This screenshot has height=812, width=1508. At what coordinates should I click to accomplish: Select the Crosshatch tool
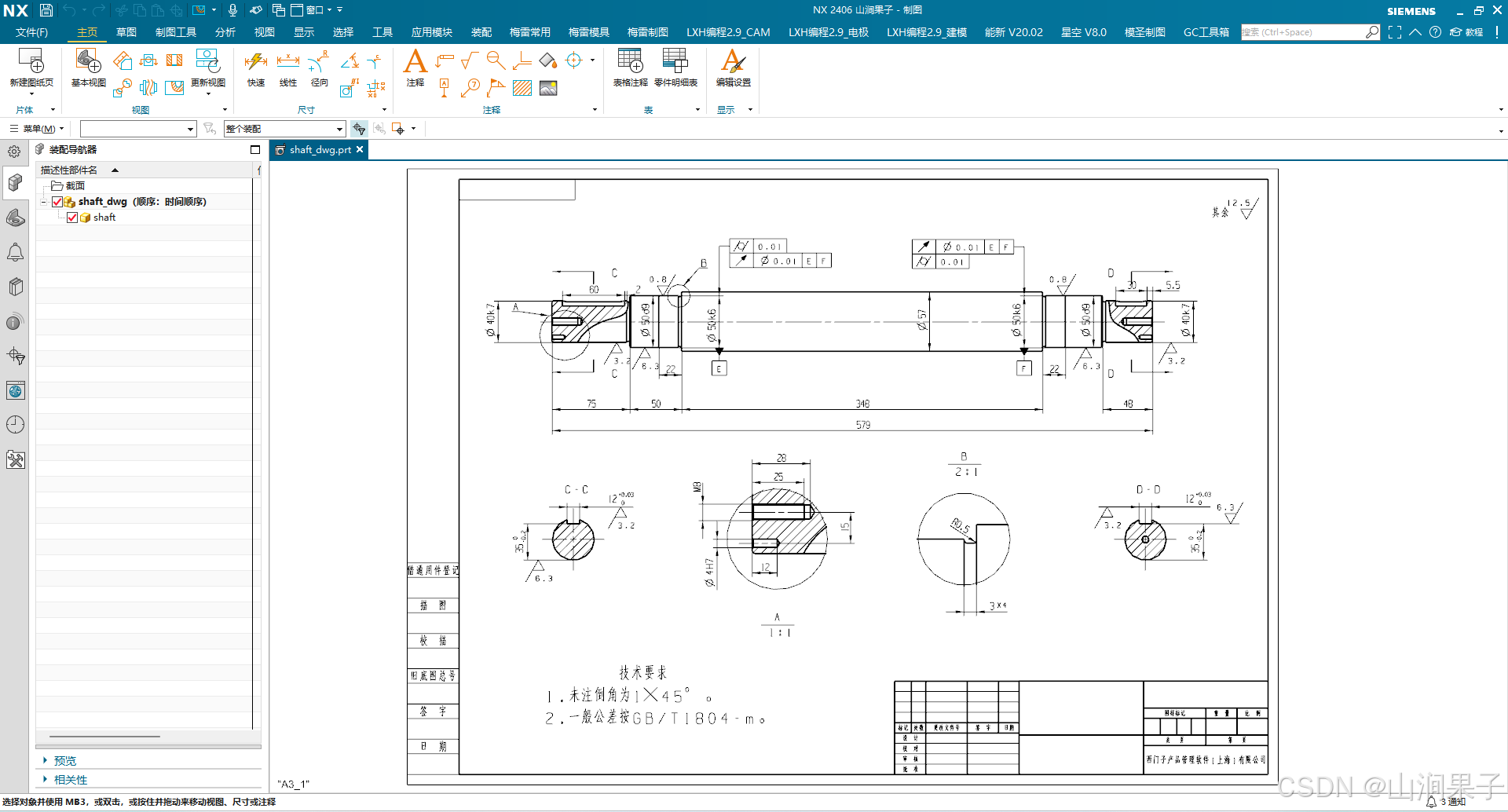click(x=522, y=88)
